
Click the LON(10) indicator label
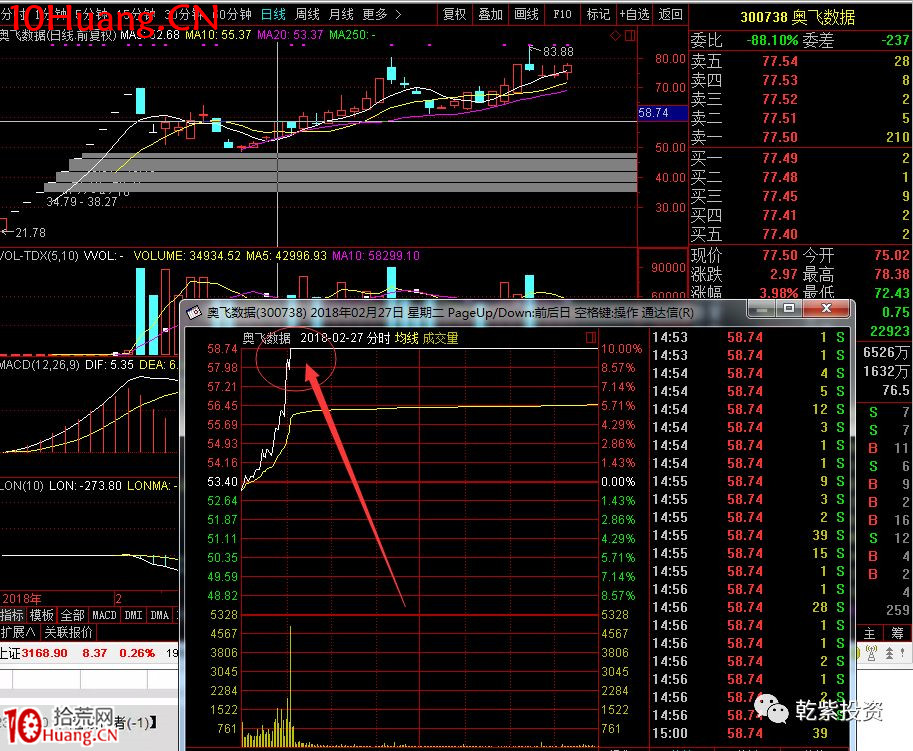pyautogui.click(x=22, y=486)
